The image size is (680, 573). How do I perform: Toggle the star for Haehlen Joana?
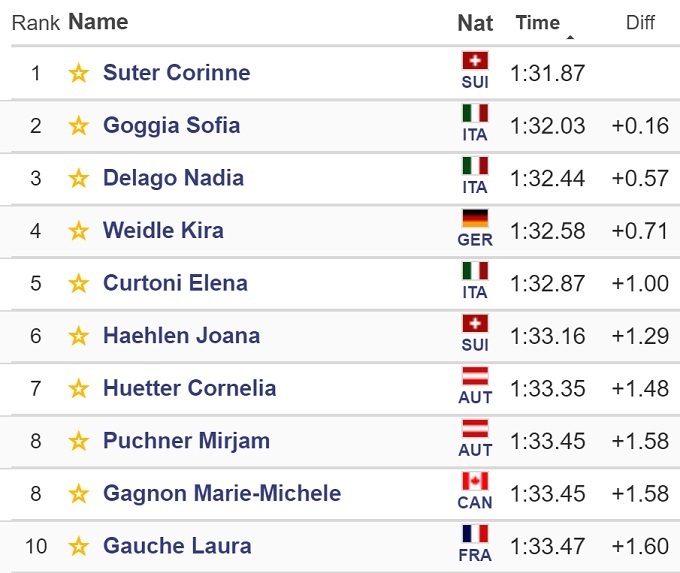tap(79, 336)
